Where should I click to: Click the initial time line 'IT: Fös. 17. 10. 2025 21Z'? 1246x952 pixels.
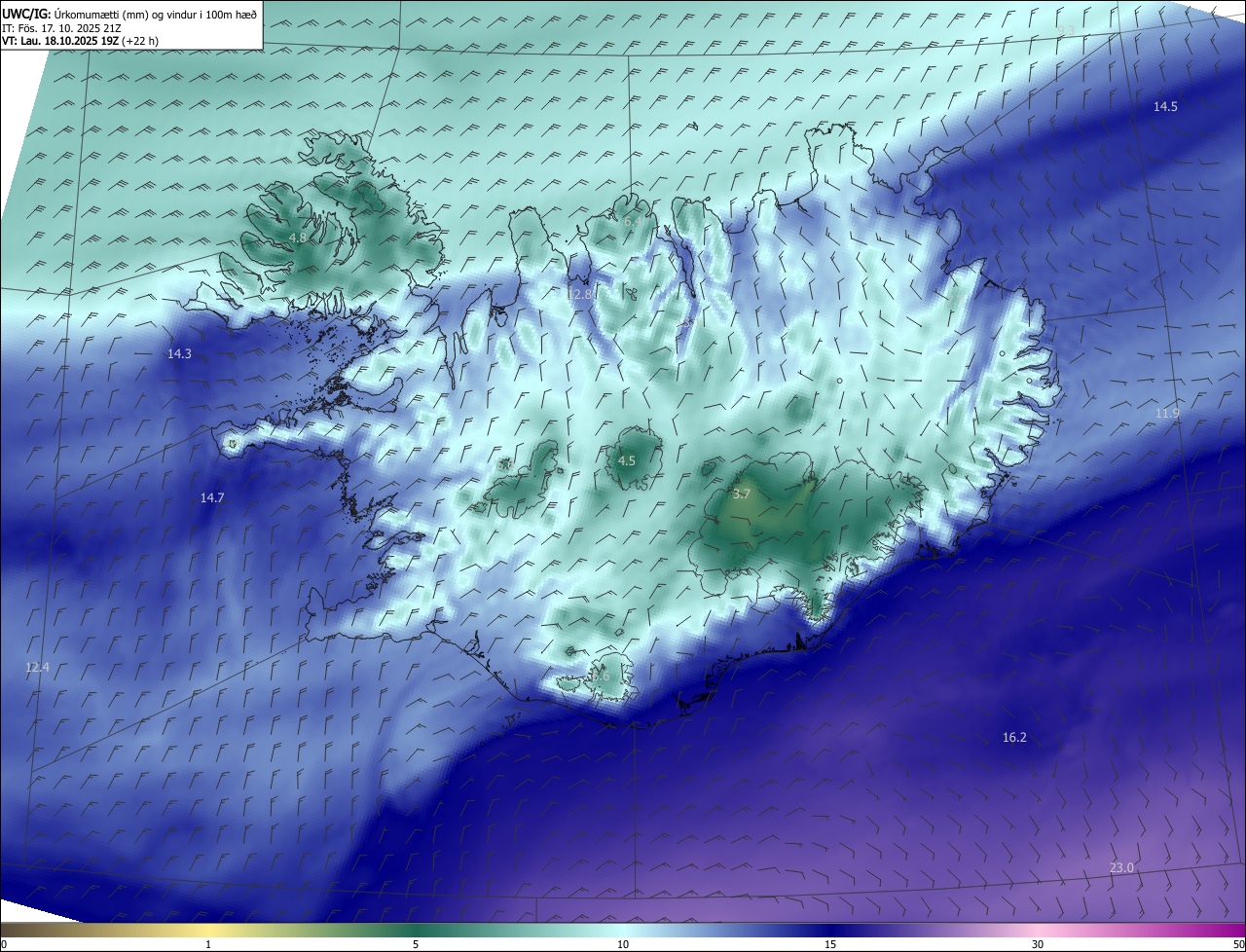[61, 28]
